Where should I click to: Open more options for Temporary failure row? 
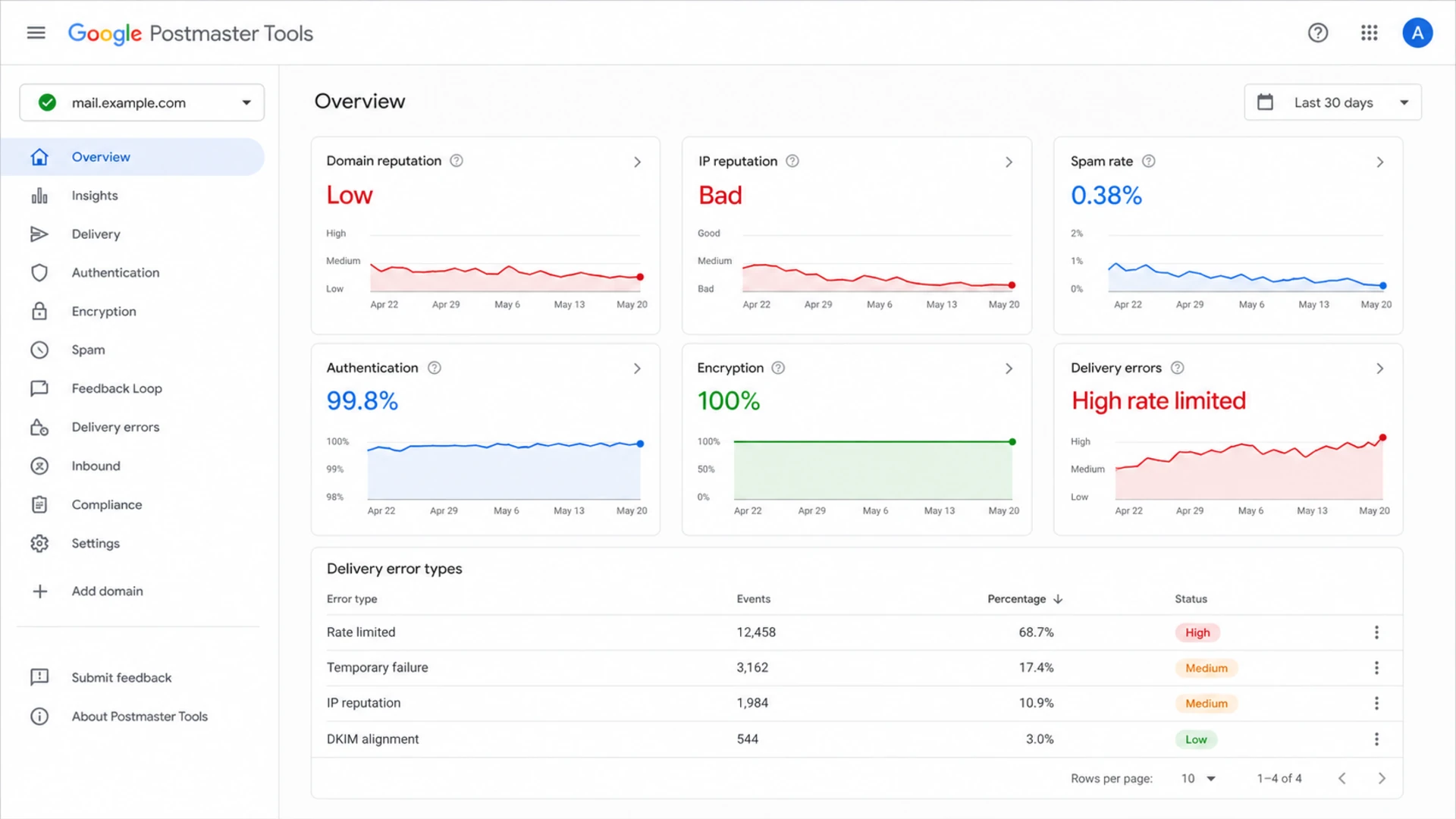(x=1376, y=668)
